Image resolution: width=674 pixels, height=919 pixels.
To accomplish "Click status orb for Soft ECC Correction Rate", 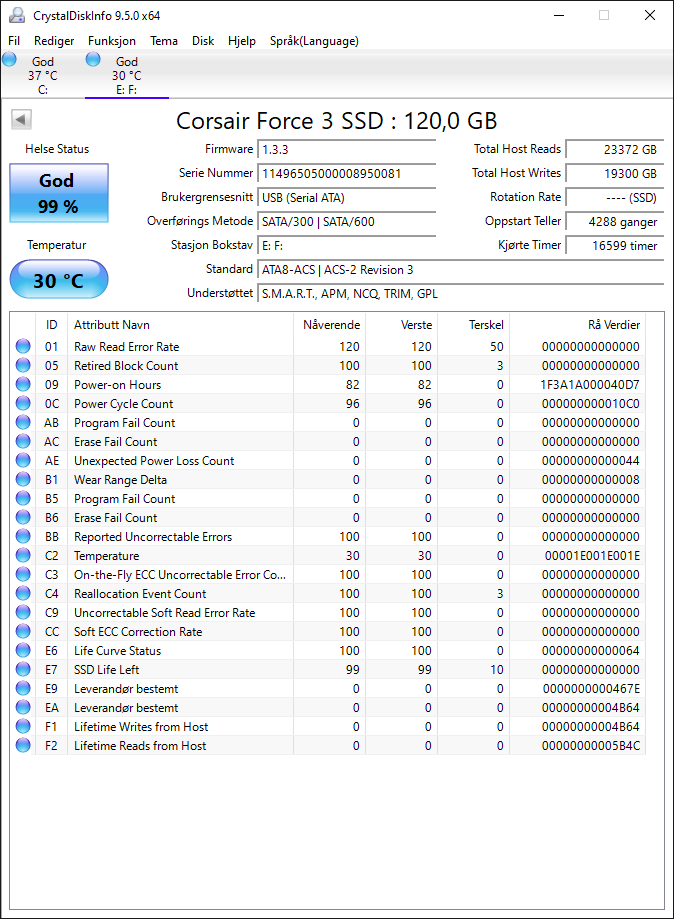I will 23,631.
